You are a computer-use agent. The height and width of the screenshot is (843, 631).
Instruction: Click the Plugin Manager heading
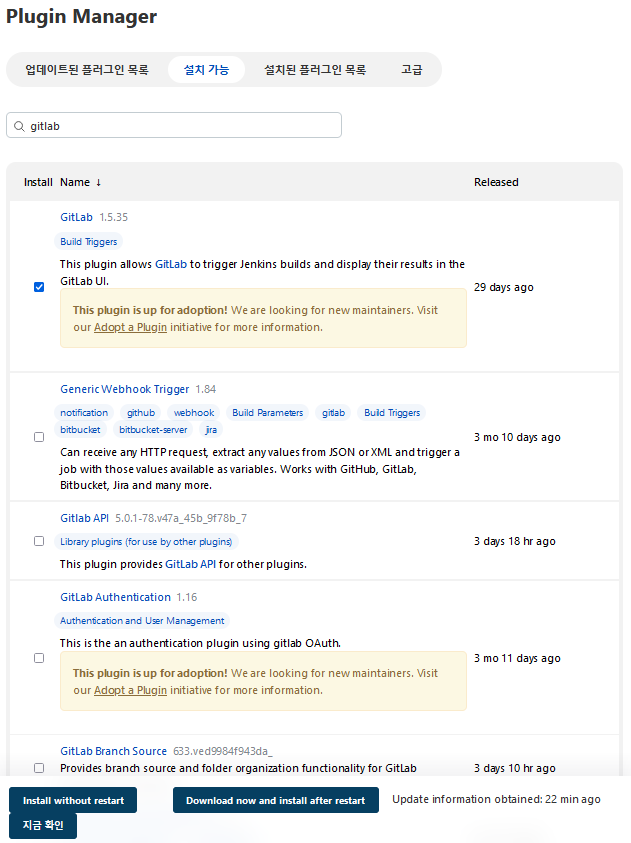(81, 16)
